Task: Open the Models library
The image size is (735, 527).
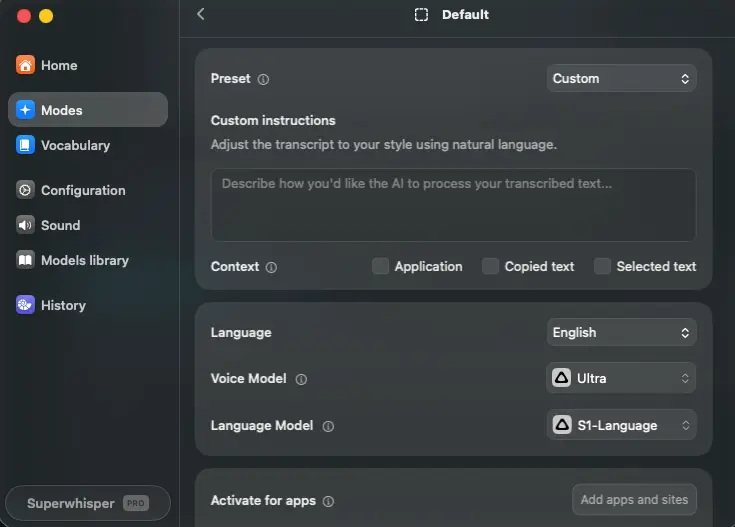Action: click(88, 260)
